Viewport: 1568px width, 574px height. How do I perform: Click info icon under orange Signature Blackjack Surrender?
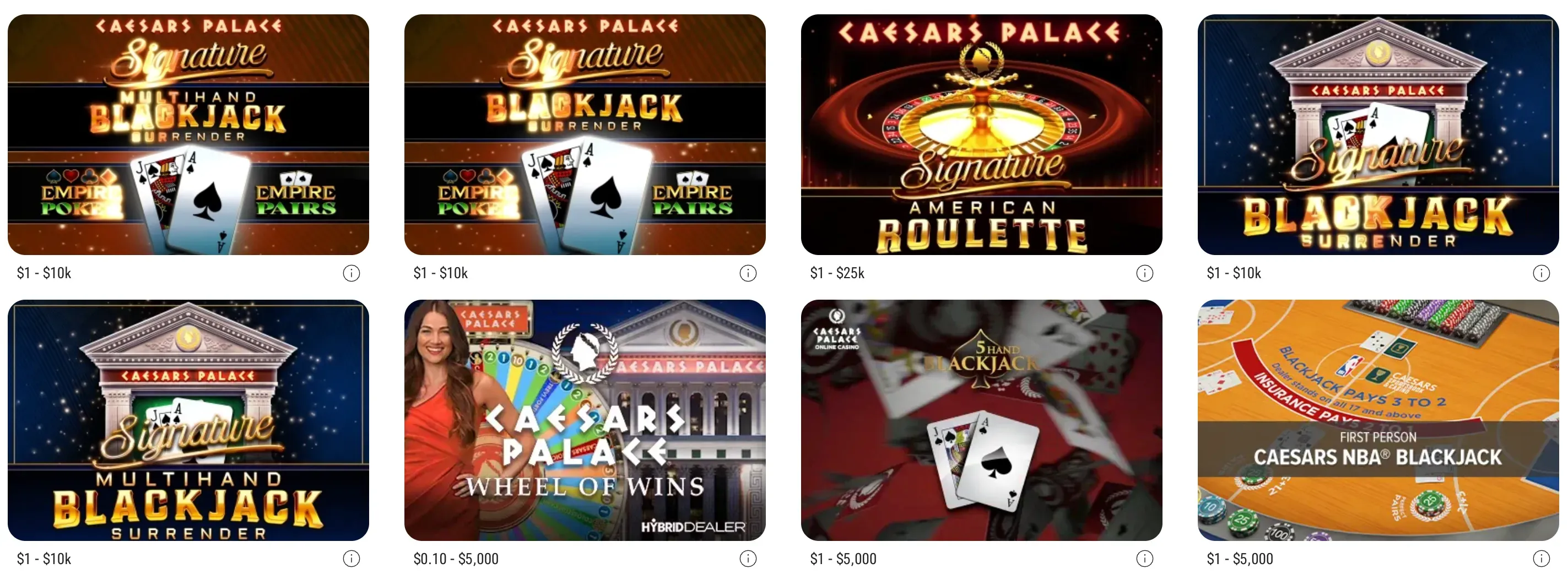pyautogui.click(x=748, y=273)
